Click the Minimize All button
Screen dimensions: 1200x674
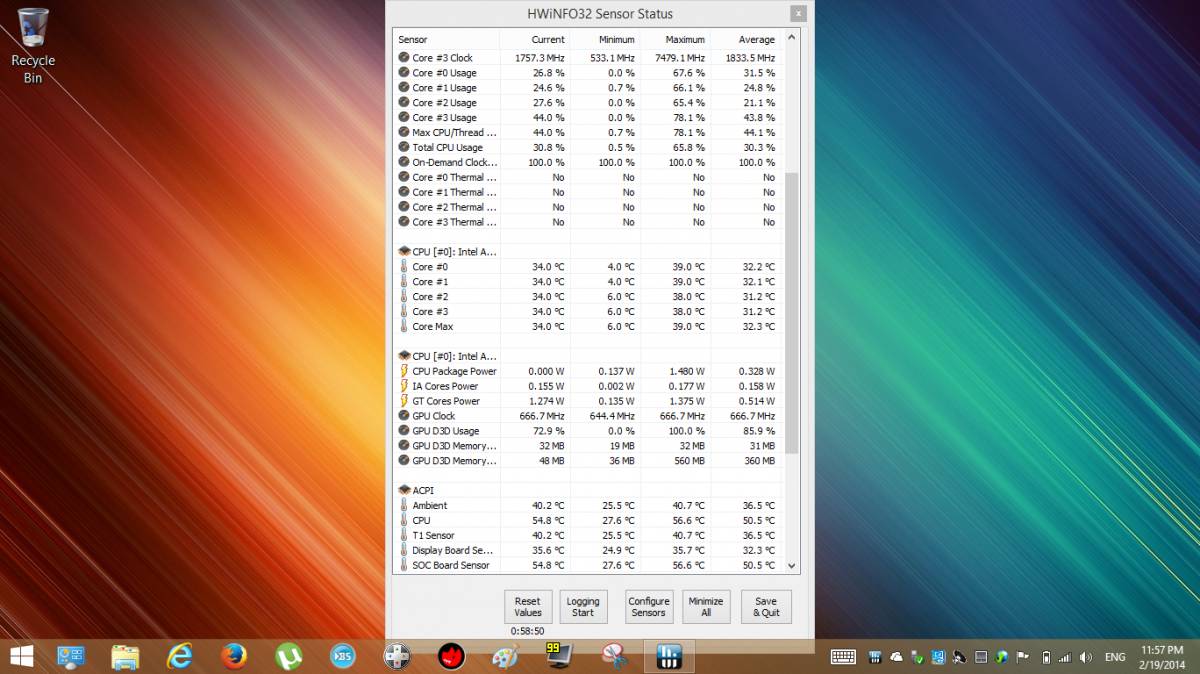tap(706, 607)
